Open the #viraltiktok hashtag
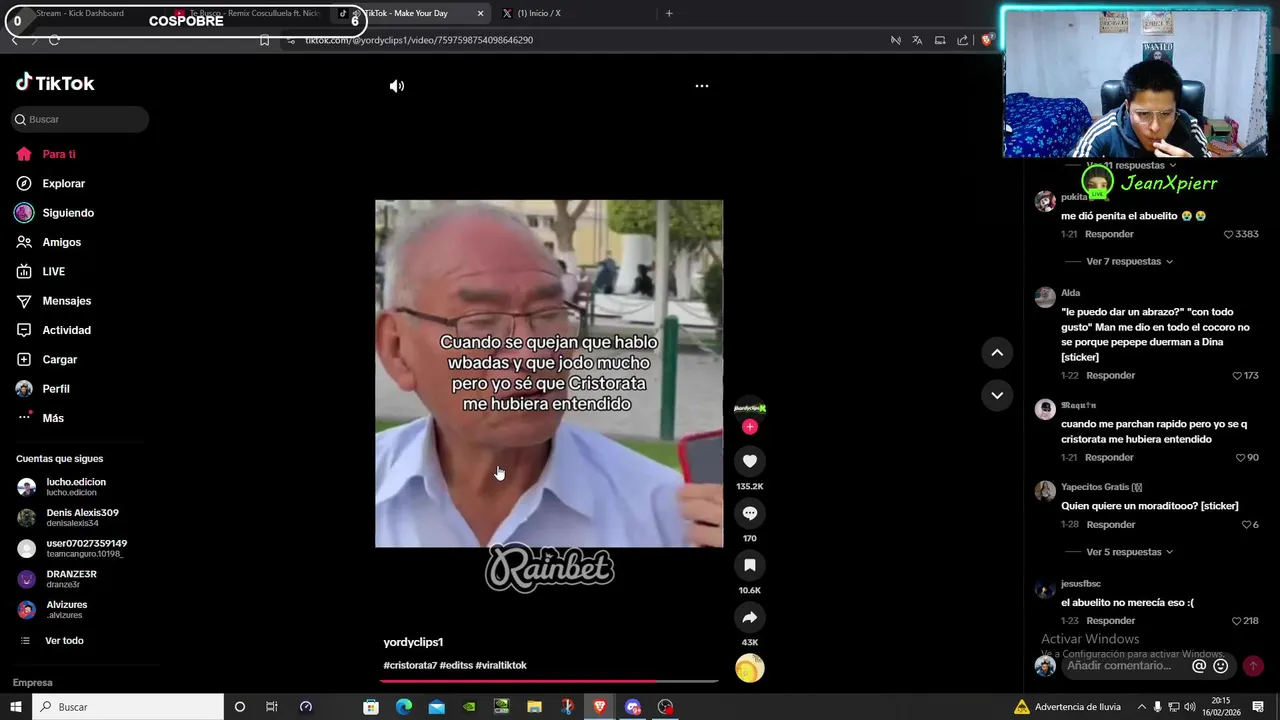1280x720 pixels. pos(501,665)
